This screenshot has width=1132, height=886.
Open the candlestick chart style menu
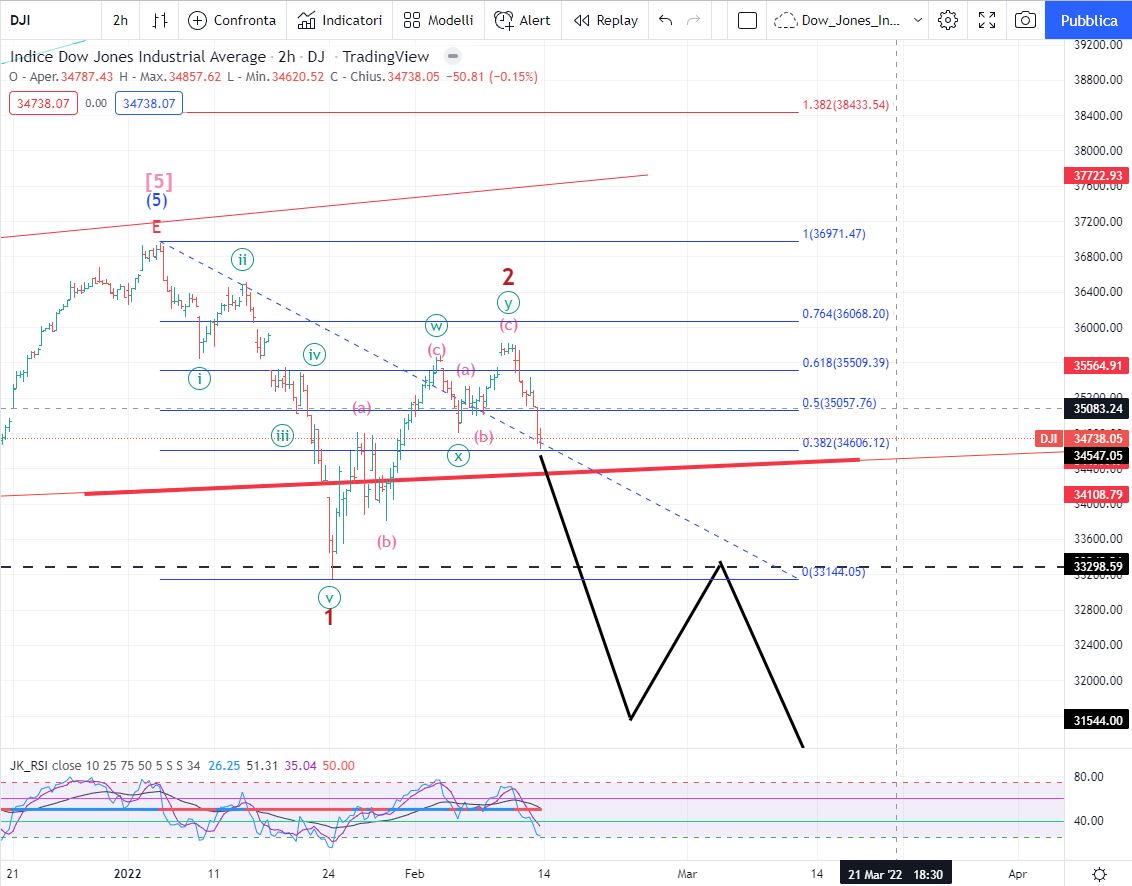160,20
